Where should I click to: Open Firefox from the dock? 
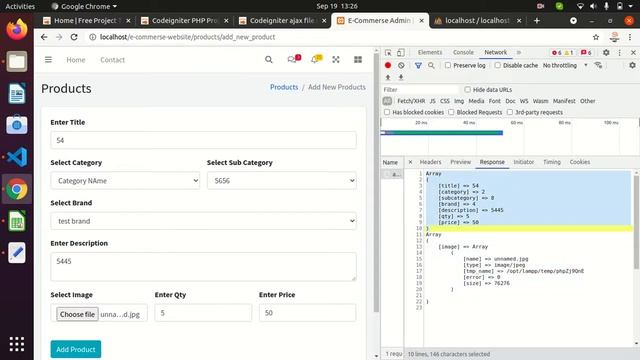(x=17, y=29)
